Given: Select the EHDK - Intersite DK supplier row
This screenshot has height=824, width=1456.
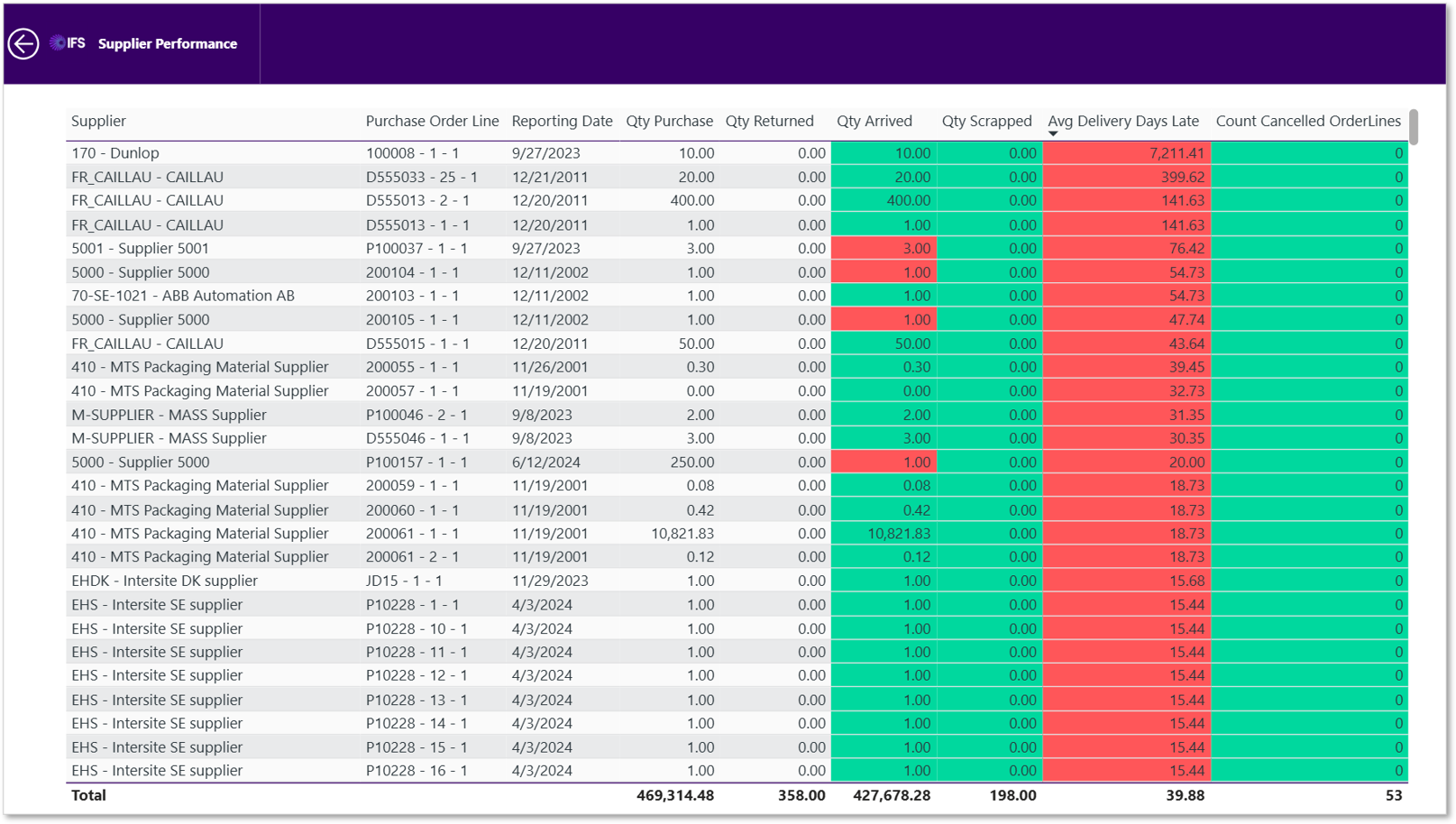Looking at the screenshot, I should pyautogui.click(x=737, y=581).
